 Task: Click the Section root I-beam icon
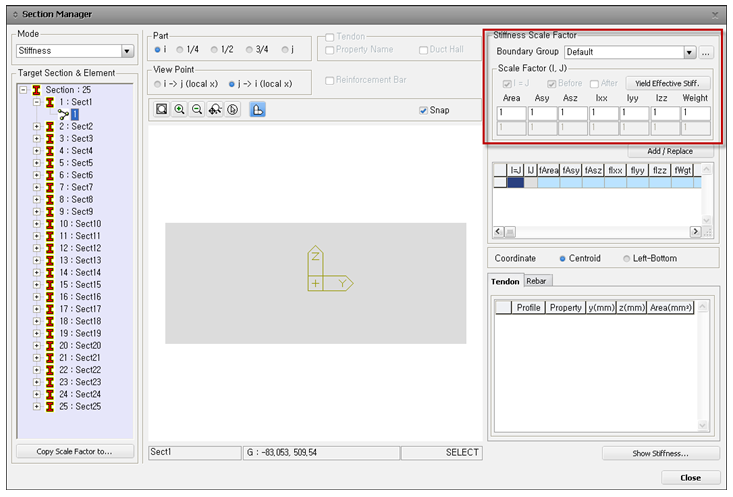[x=36, y=90]
